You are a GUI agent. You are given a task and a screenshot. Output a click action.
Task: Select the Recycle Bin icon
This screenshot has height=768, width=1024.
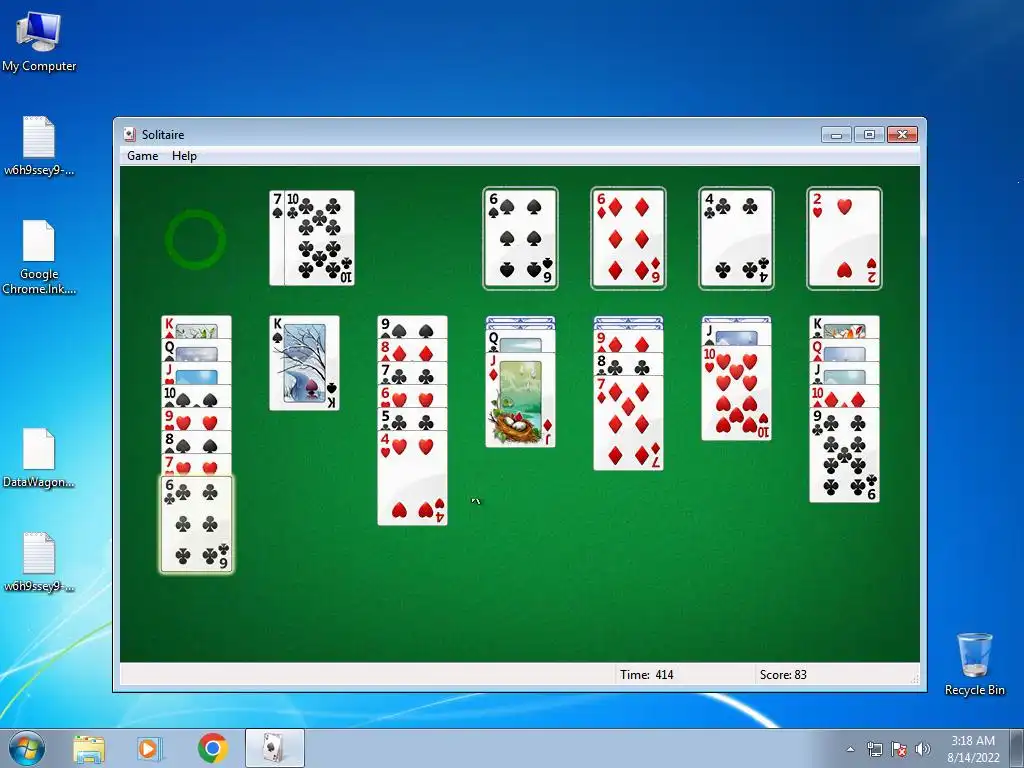(974, 663)
